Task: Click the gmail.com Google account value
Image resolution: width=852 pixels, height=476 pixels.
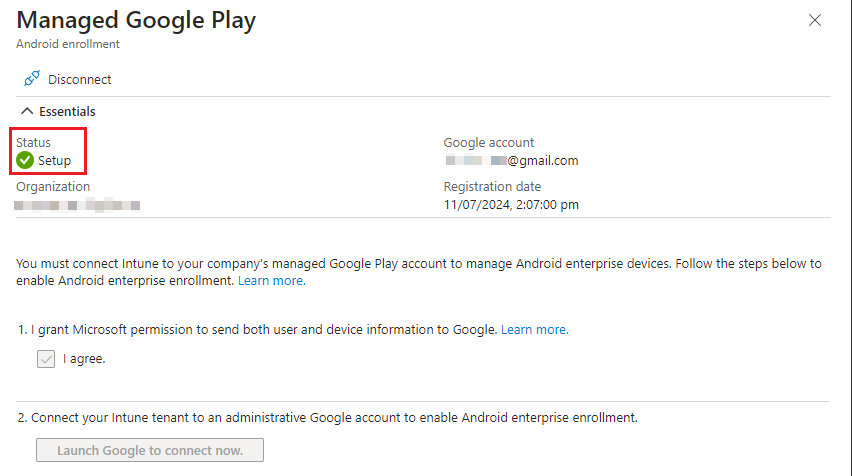Action: coord(512,160)
